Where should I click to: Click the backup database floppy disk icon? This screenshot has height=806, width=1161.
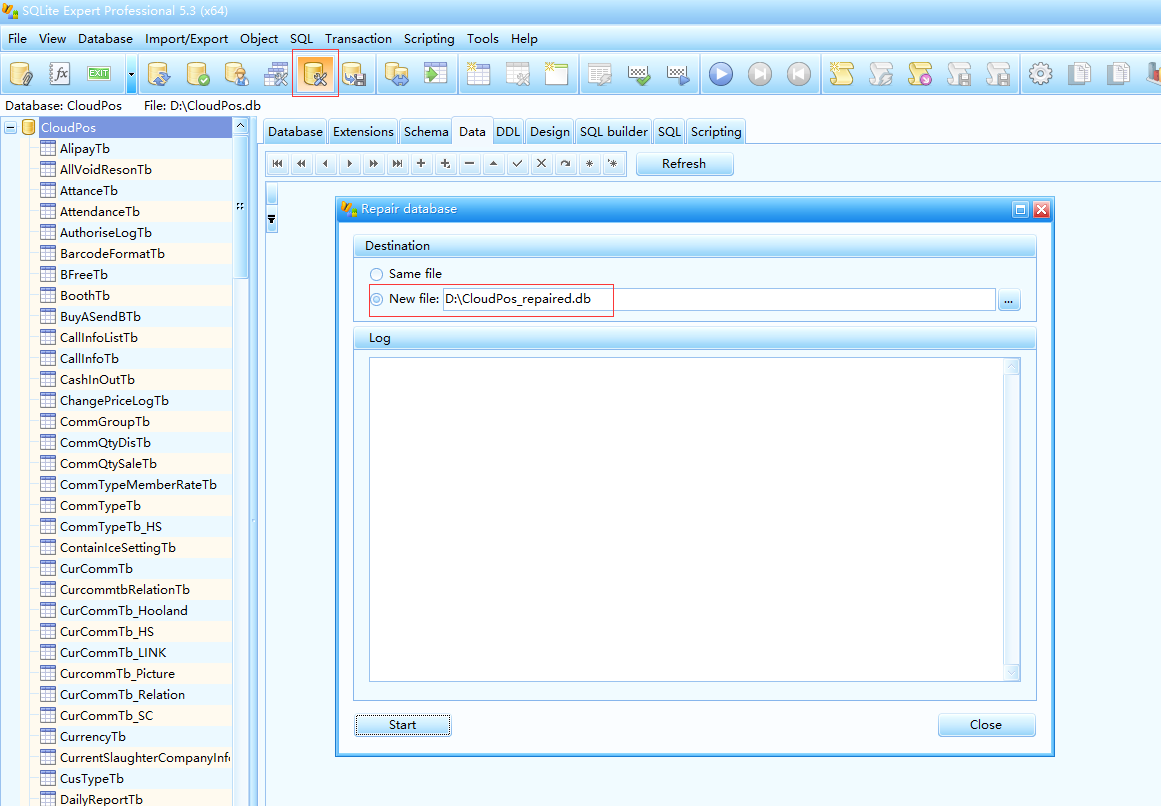354,74
